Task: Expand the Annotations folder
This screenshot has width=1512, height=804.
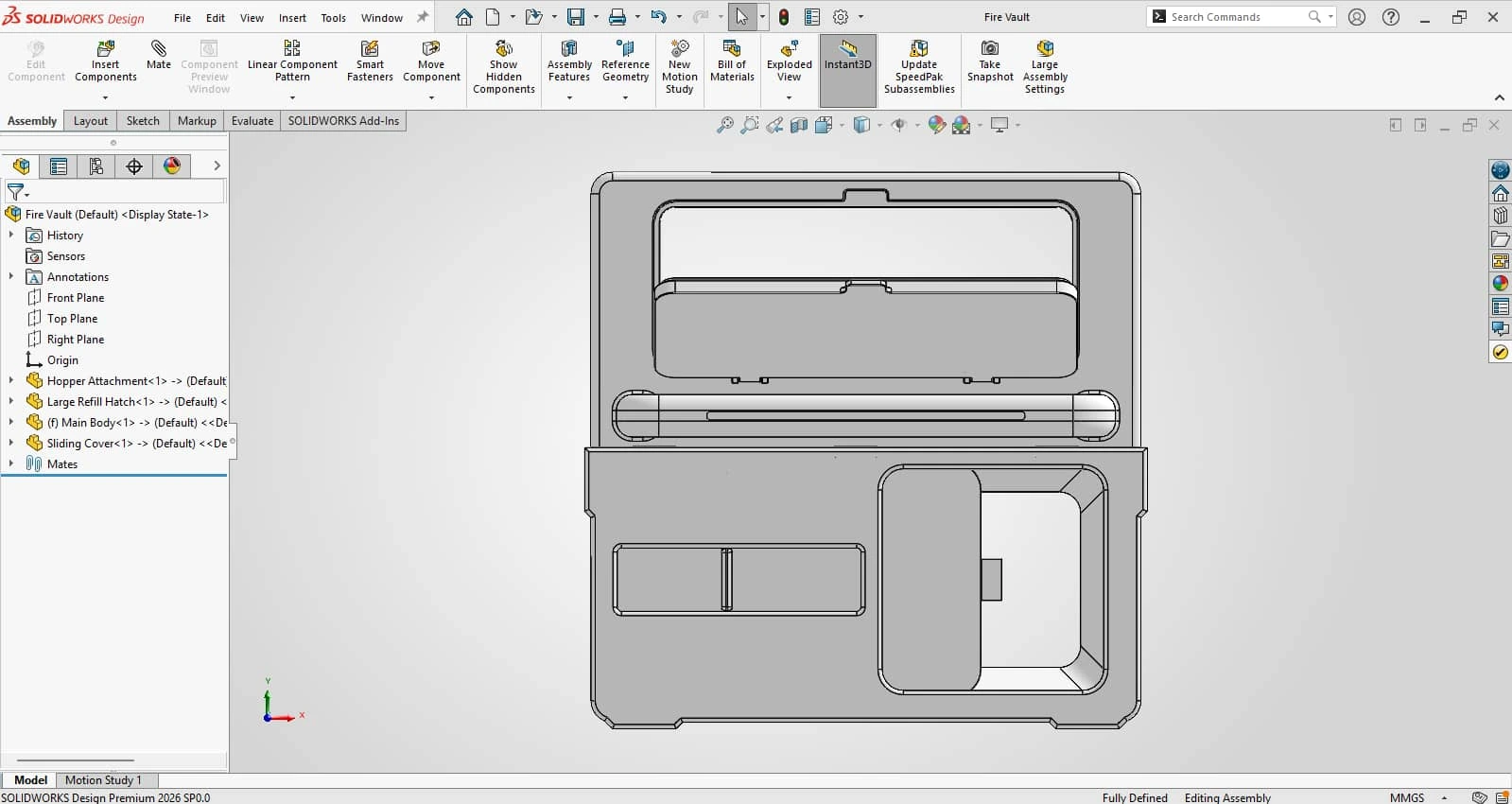Action: pyautogui.click(x=11, y=276)
